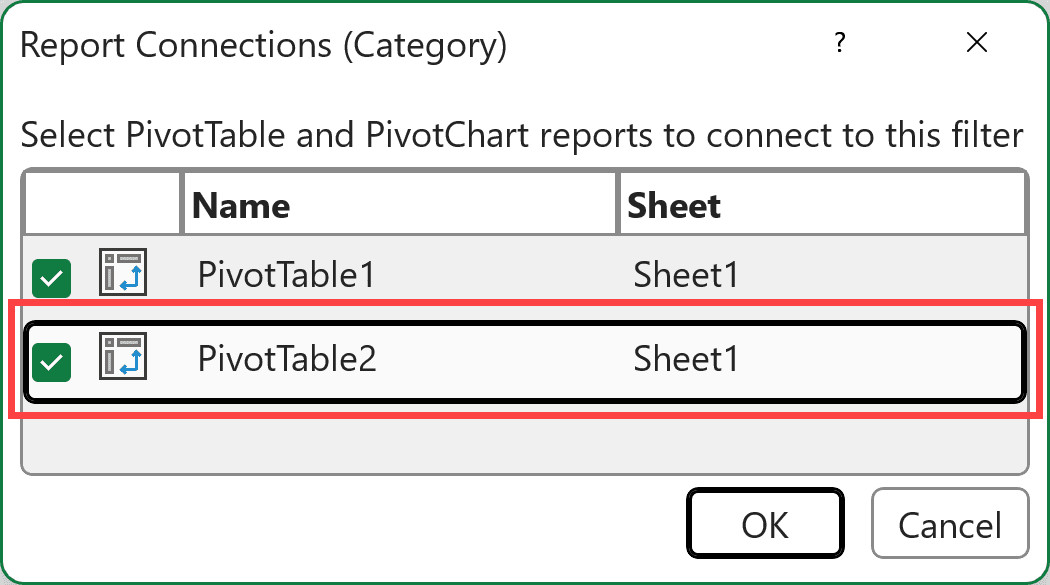Image resolution: width=1050 pixels, height=585 pixels.
Task: Disable the PivotTable2 connection checkbox
Action: click(50, 361)
